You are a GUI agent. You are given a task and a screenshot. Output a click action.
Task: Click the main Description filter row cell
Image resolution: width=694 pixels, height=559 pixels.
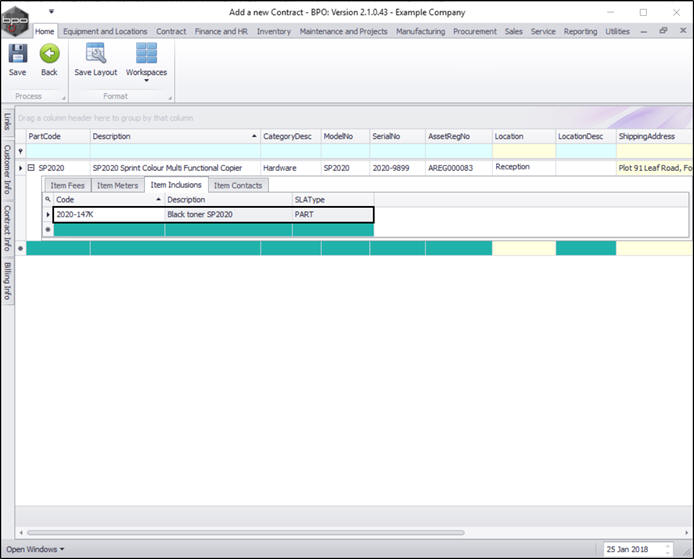[175, 151]
